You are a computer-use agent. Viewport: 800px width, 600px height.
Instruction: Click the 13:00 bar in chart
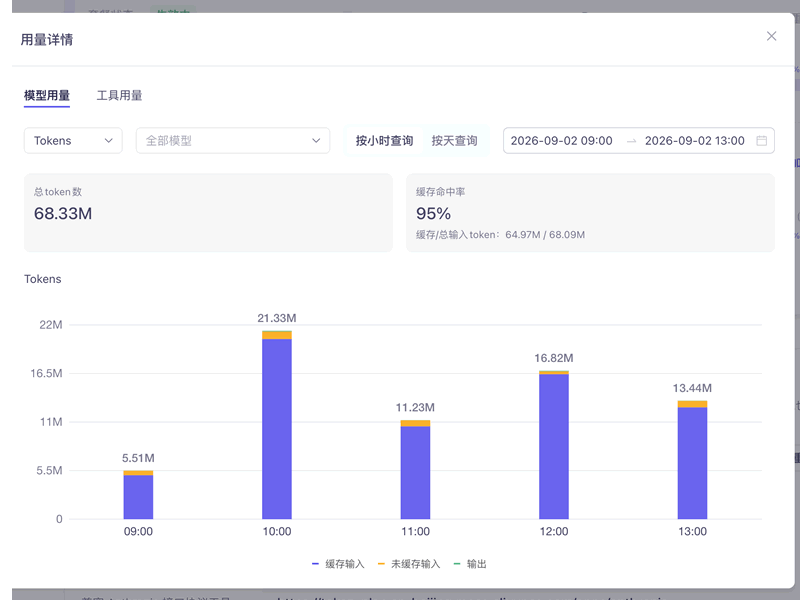coord(692,460)
